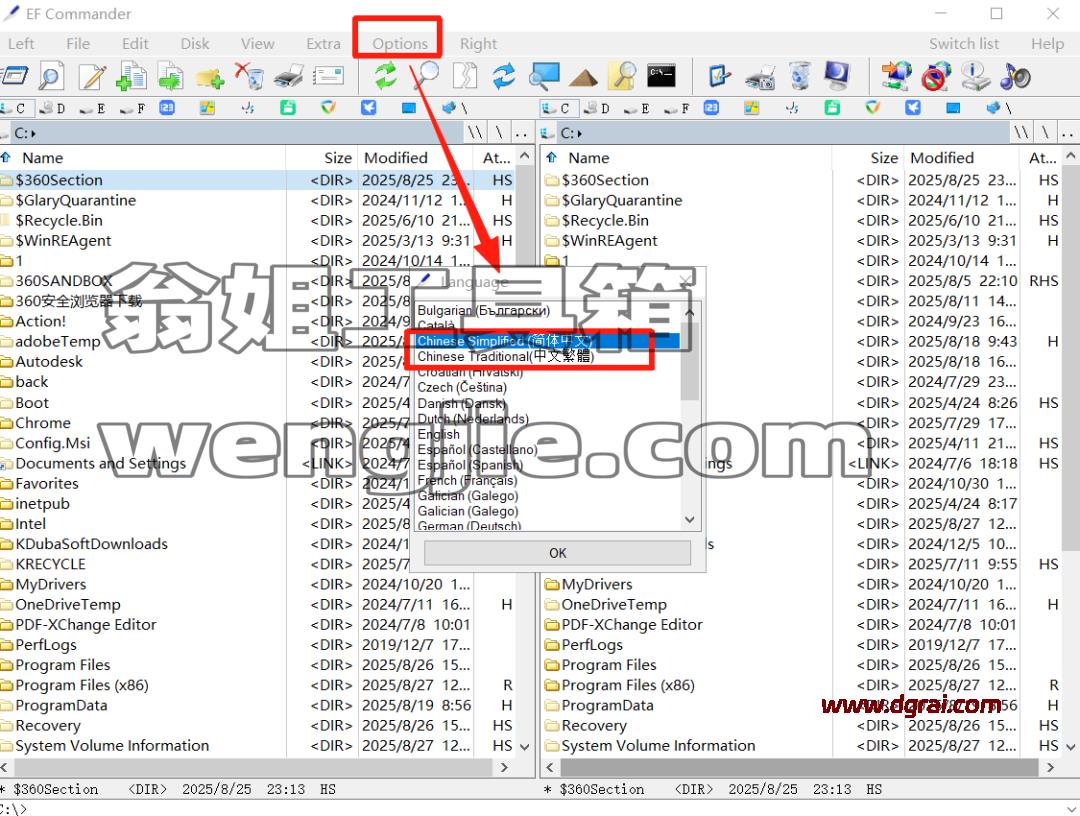Screen dimensions: 1080x816
Task: Open the Extra menu
Action: click(x=323, y=43)
